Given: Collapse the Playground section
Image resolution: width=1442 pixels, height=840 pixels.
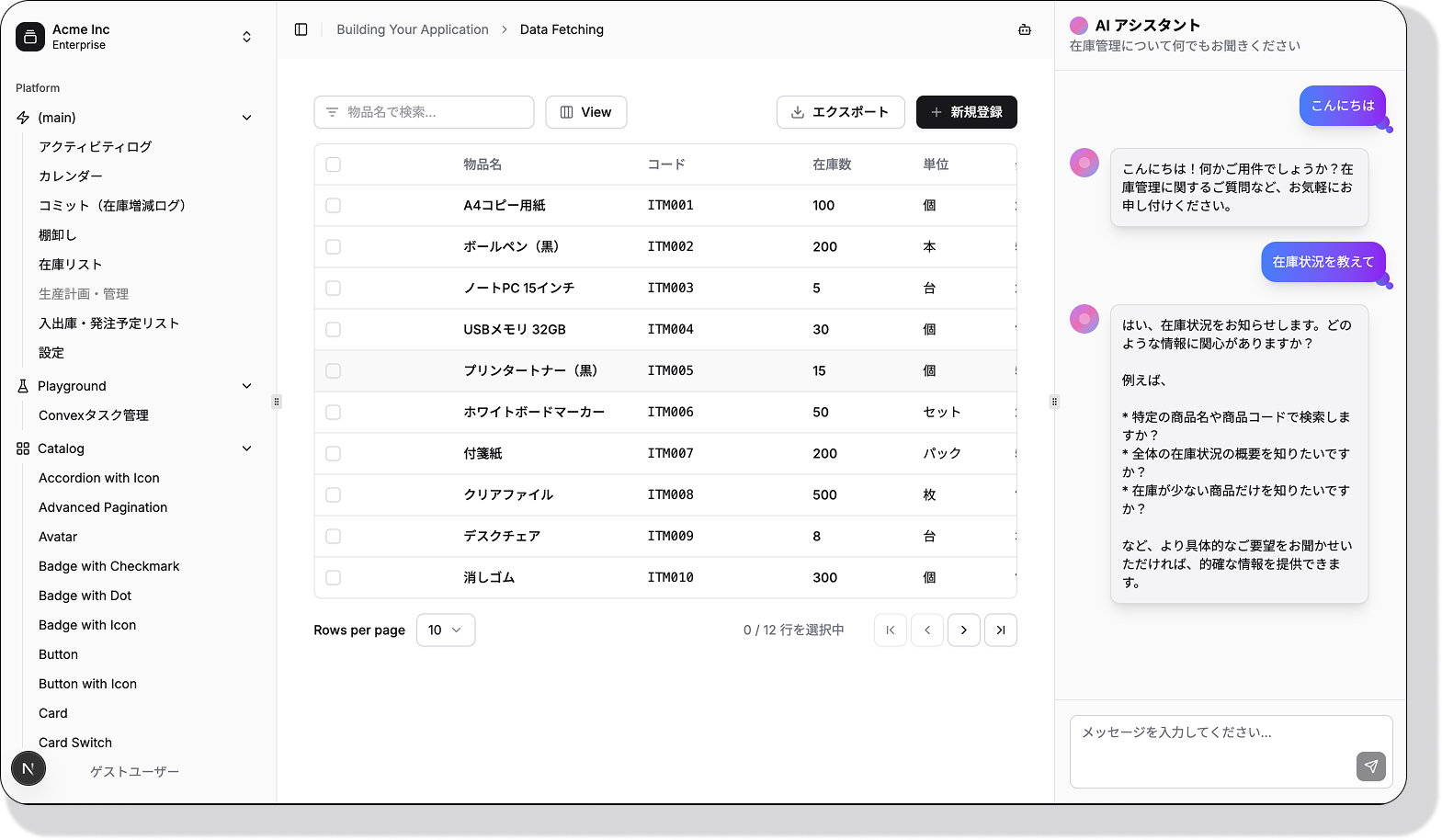Looking at the screenshot, I should pyautogui.click(x=246, y=386).
